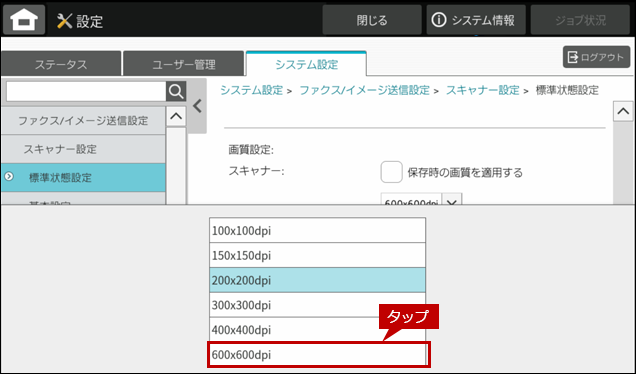
Task: Collapse the side menu with left chevron
Action: click(197, 106)
